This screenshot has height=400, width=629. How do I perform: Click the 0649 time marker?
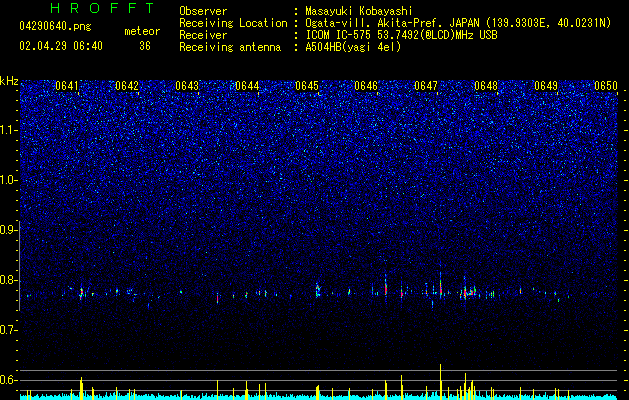(x=546, y=86)
